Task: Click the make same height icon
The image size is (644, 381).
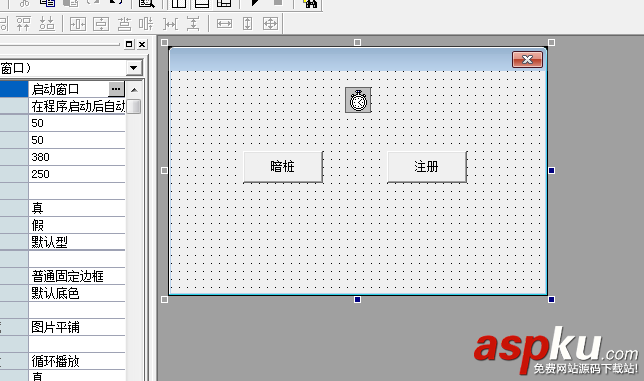Action: (247, 24)
